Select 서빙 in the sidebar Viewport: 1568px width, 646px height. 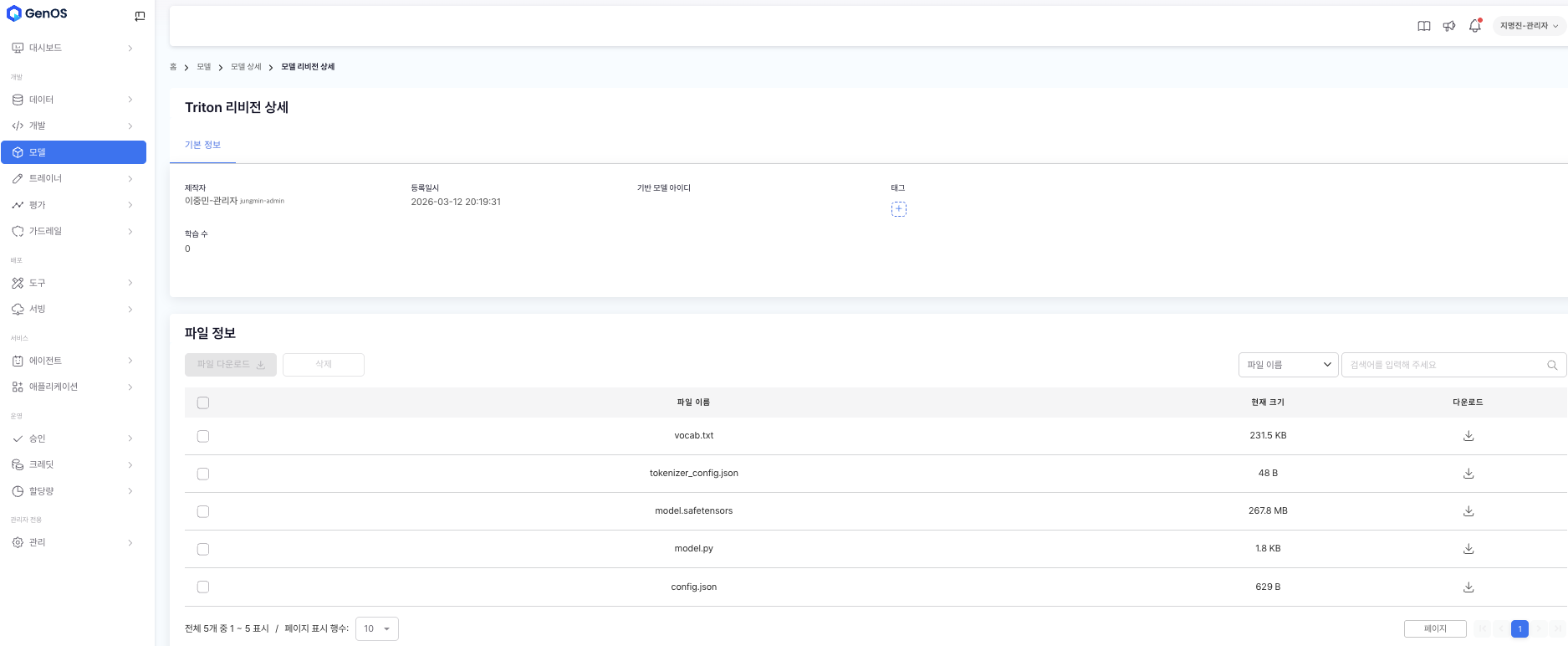click(74, 310)
